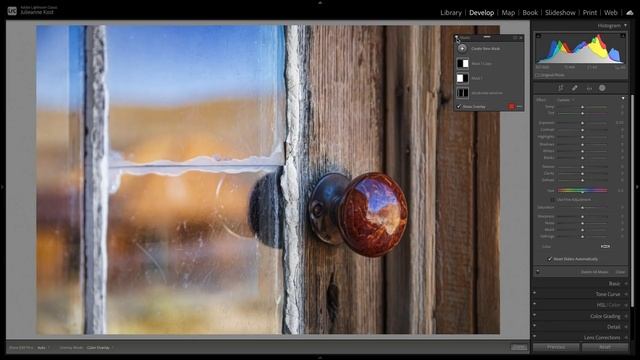Viewport: 640px width, 360px height.
Task: Toggle masking panel on/off switch
Action: tap(538, 271)
